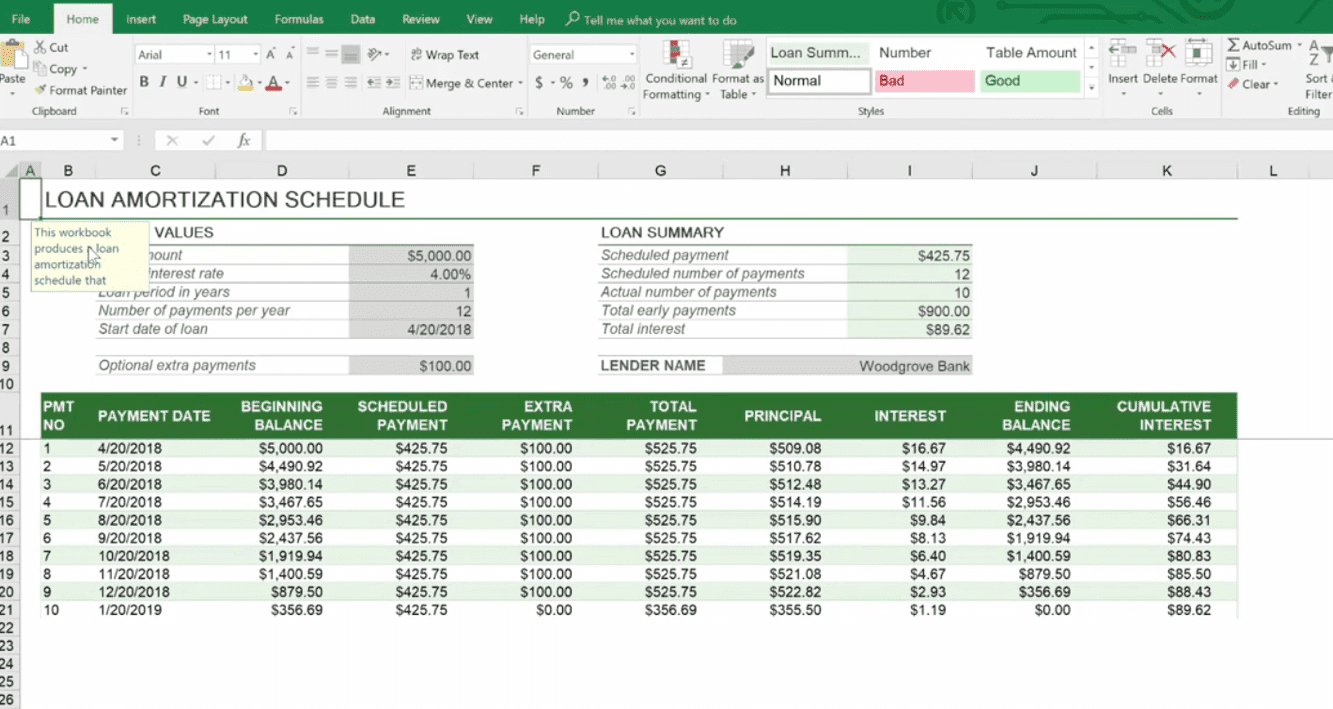Open the Page Layout tab
Image resolution: width=1333 pixels, height=709 pixels.
click(215, 19)
